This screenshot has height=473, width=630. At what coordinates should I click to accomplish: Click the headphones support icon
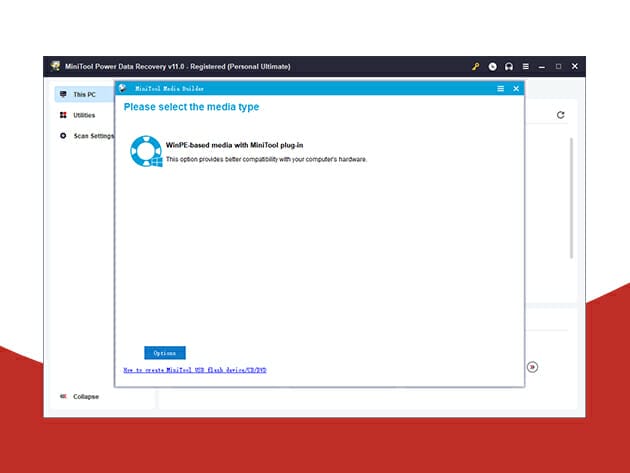509,67
